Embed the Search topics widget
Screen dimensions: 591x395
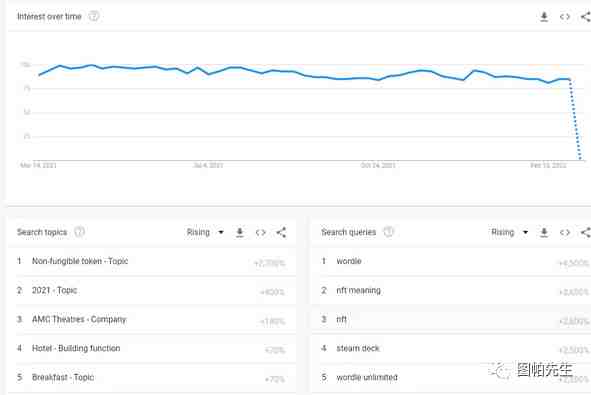pos(261,233)
